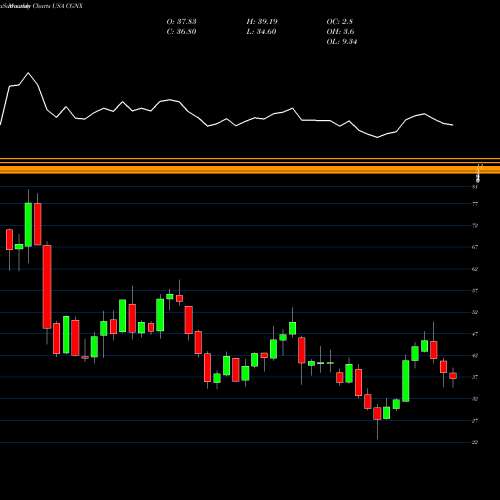
Task: Click the 62 price axis label
Action: click(x=475, y=269)
